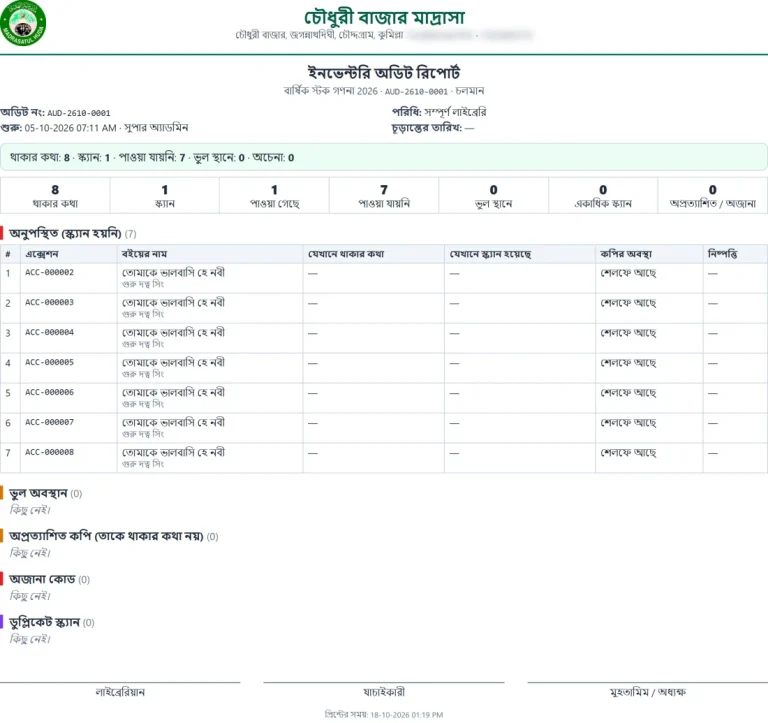
Task: Click start date 05-10-2026 07:11 AM
Action: pos(71,128)
